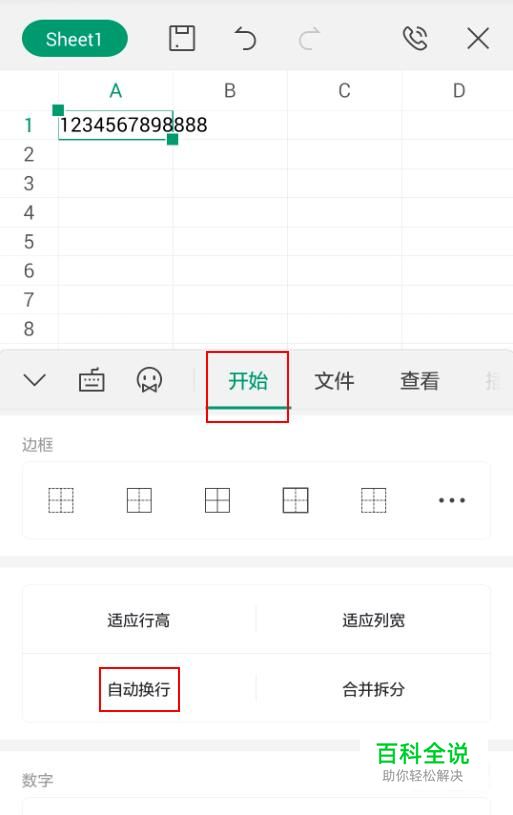The width and height of the screenshot is (513, 815).
Task: Undo the last action
Action: (x=245, y=39)
